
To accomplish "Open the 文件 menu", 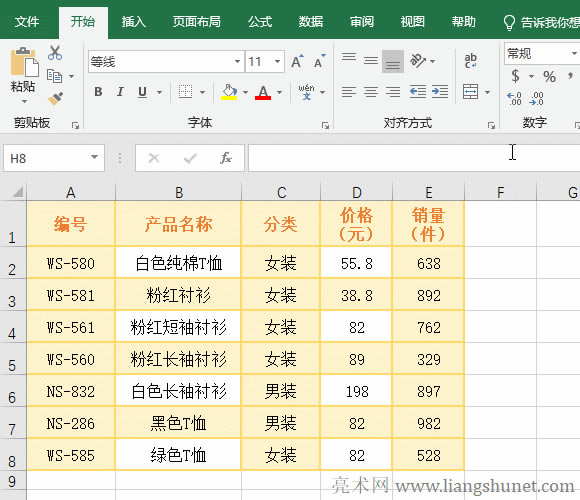I will tap(27, 22).
